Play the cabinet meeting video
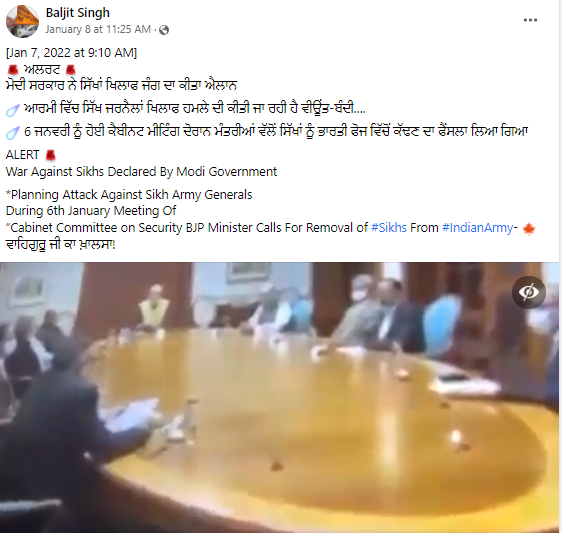 coord(280,397)
